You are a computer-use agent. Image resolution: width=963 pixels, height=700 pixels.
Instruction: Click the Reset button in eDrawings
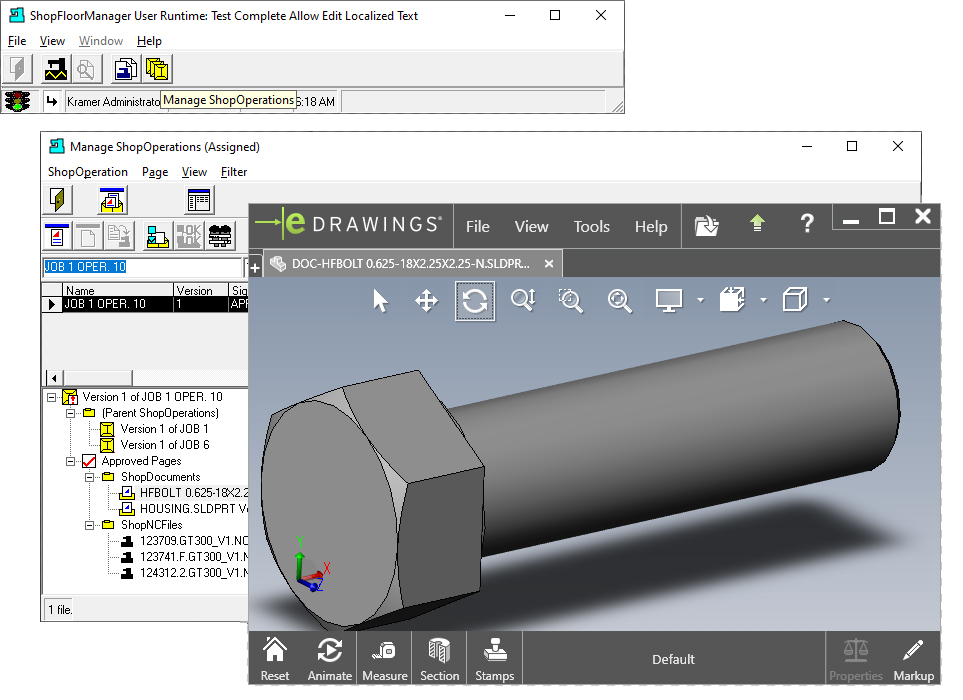[x=275, y=659]
